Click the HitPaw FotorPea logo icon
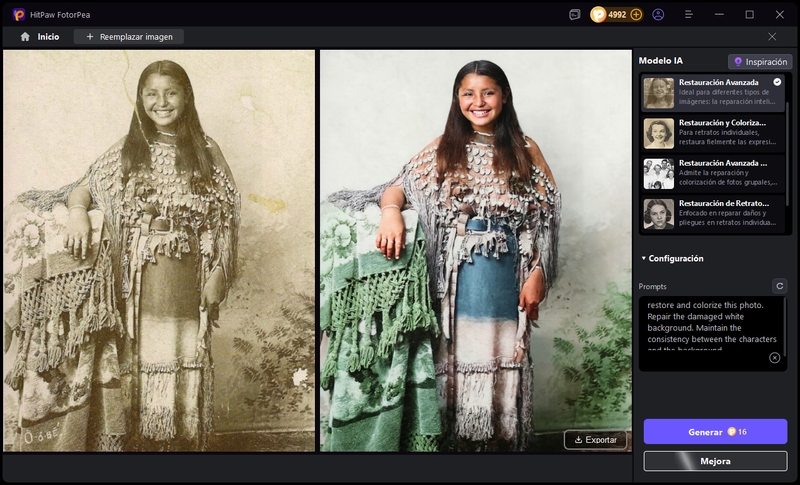 [x=19, y=15]
